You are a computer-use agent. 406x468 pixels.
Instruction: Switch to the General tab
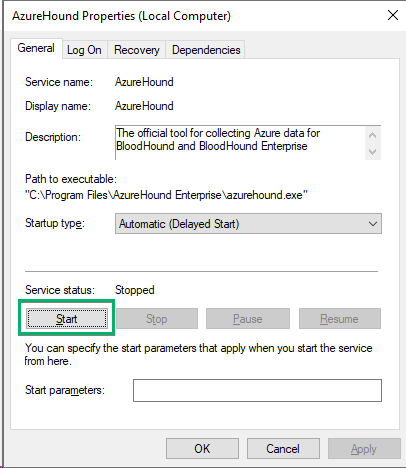[36, 48]
